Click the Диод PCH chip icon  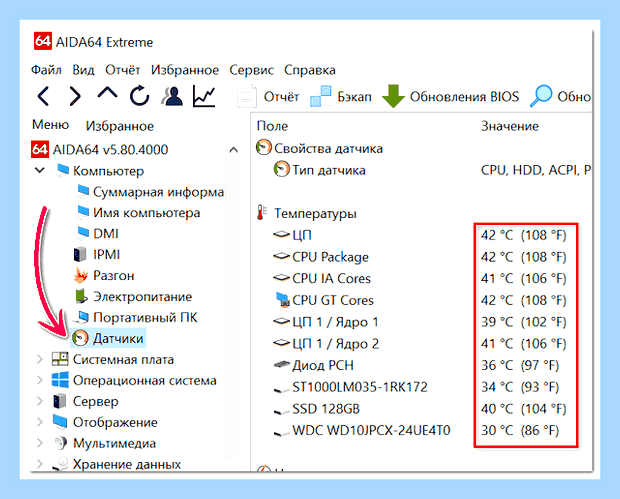282,365
